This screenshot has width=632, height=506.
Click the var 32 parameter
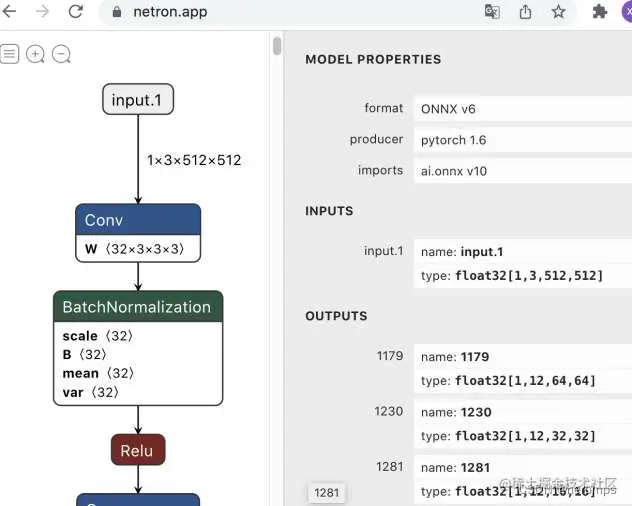click(x=91, y=392)
